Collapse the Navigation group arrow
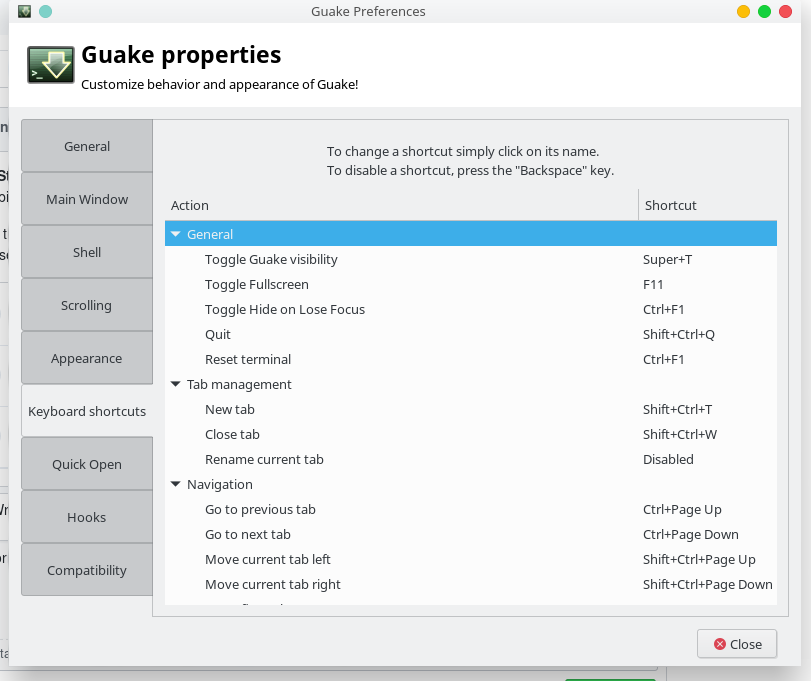 click(176, 484)
